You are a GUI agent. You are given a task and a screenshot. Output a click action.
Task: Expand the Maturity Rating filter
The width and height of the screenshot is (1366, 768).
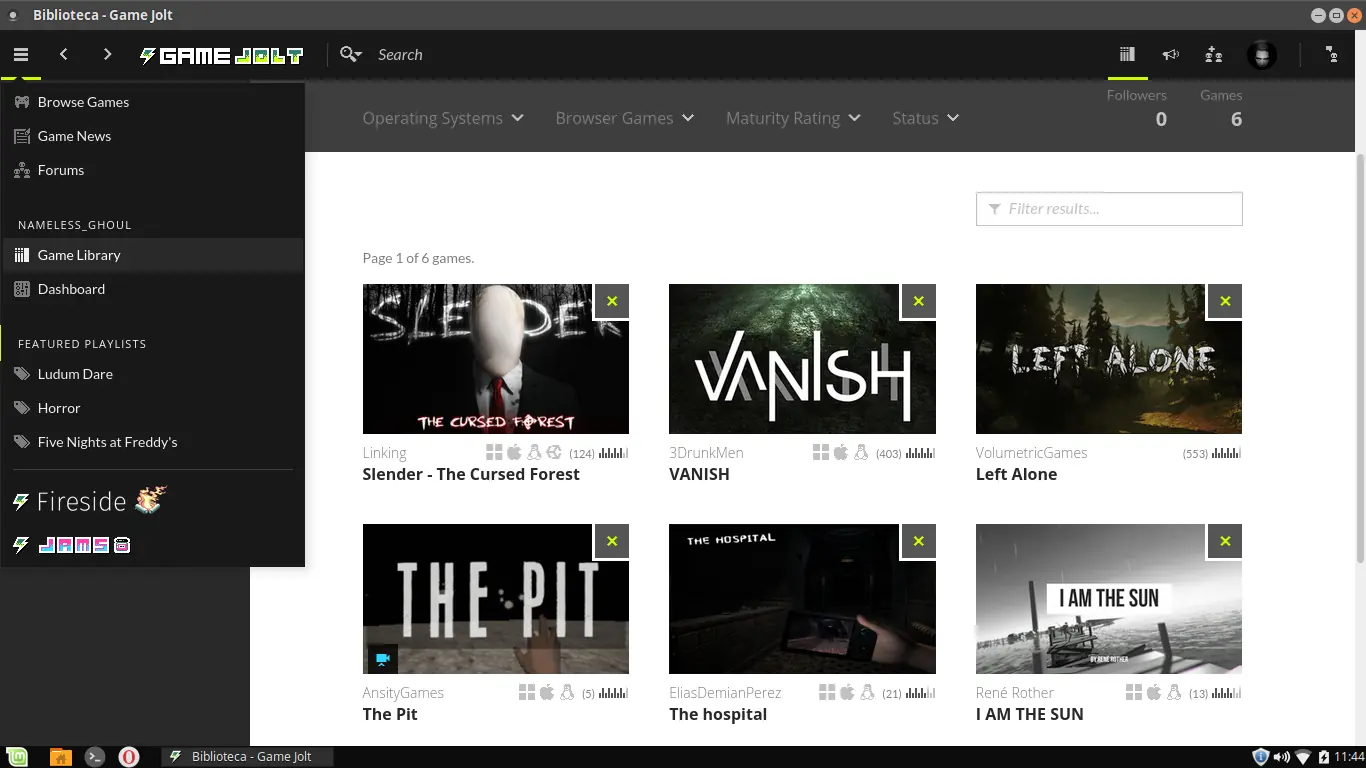pos(793,118)
